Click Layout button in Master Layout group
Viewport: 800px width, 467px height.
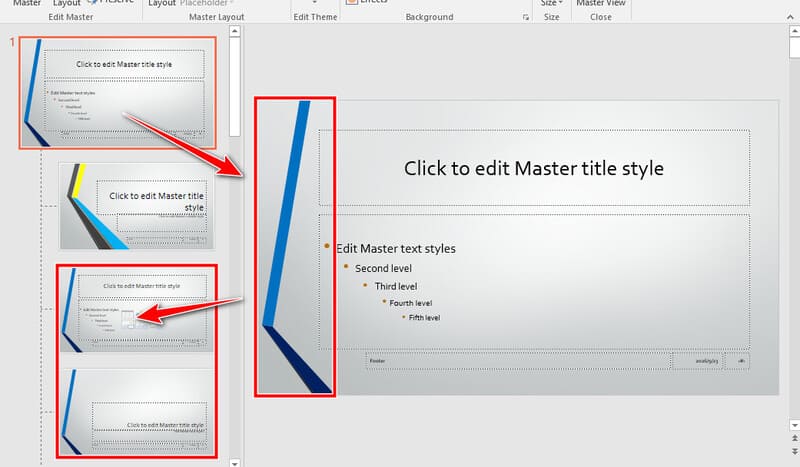(x=162, y=3)
